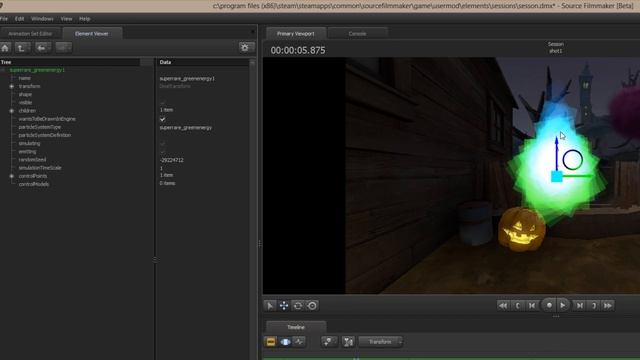
Task: Switch to the Clip Editor timeline mode
Action: point(271,342)
